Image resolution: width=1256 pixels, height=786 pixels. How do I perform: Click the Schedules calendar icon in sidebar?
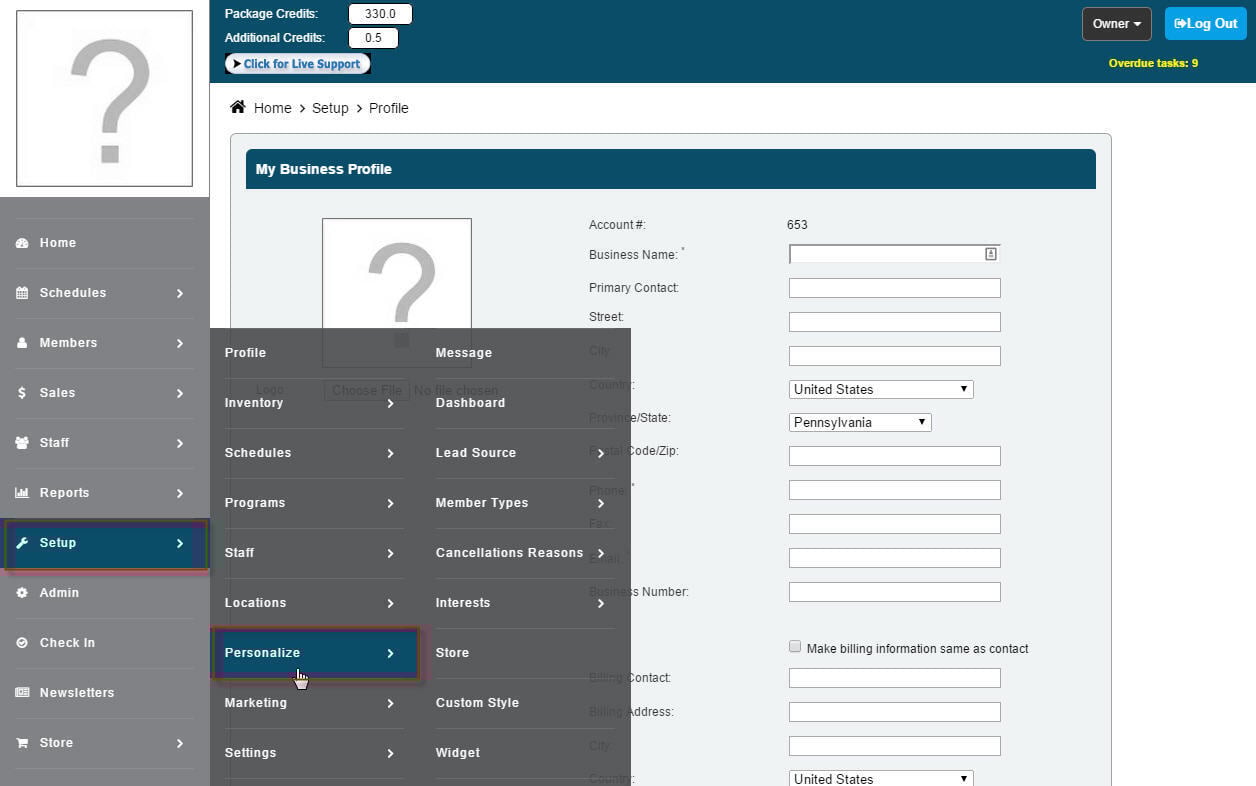[x=22, y=293]
